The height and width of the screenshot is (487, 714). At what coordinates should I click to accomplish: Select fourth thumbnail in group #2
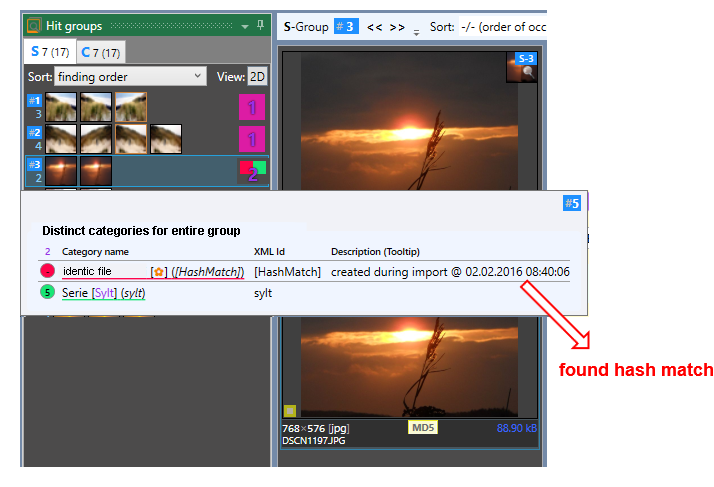[166, 139]
